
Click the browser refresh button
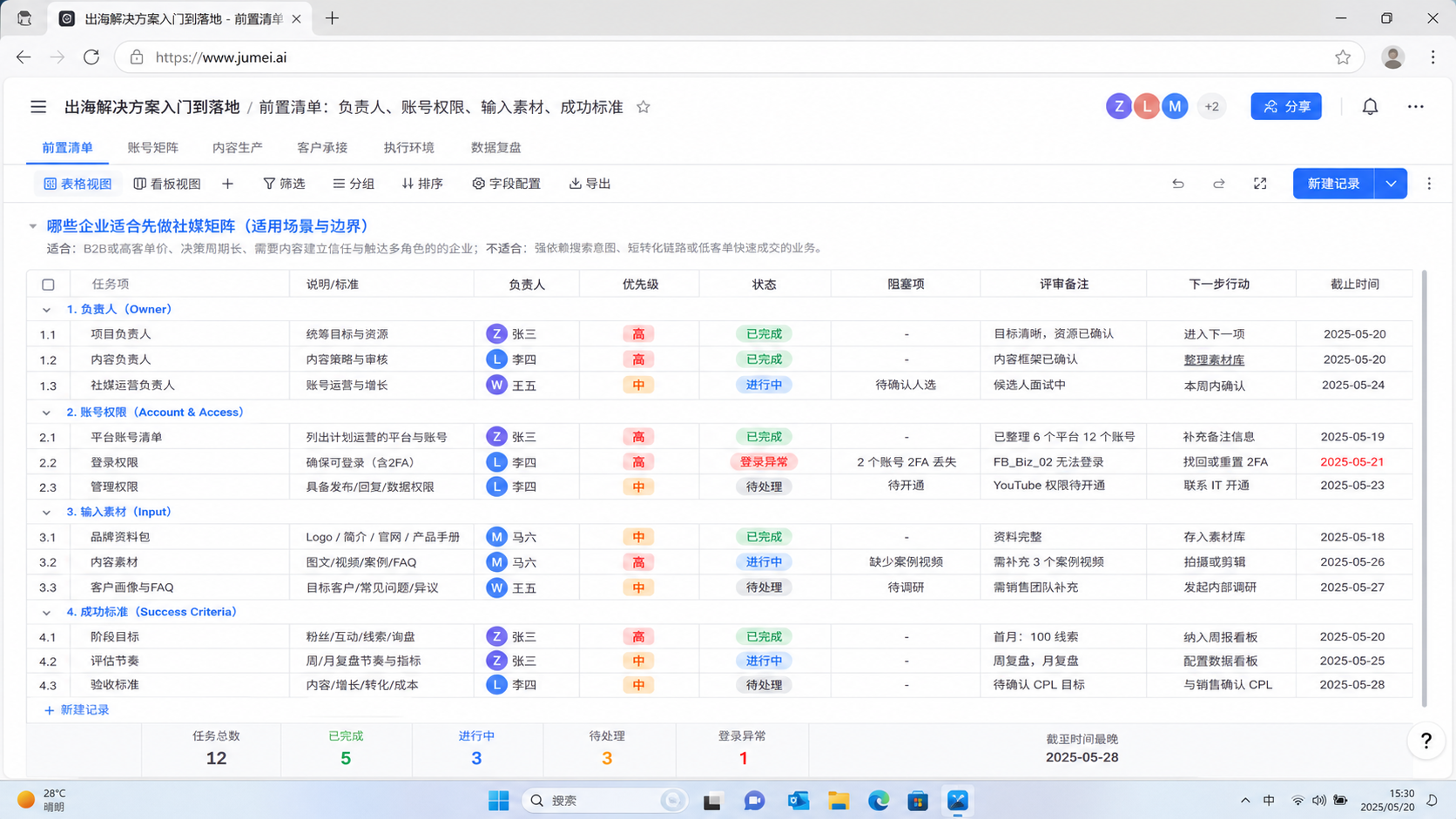coord(91,57)
